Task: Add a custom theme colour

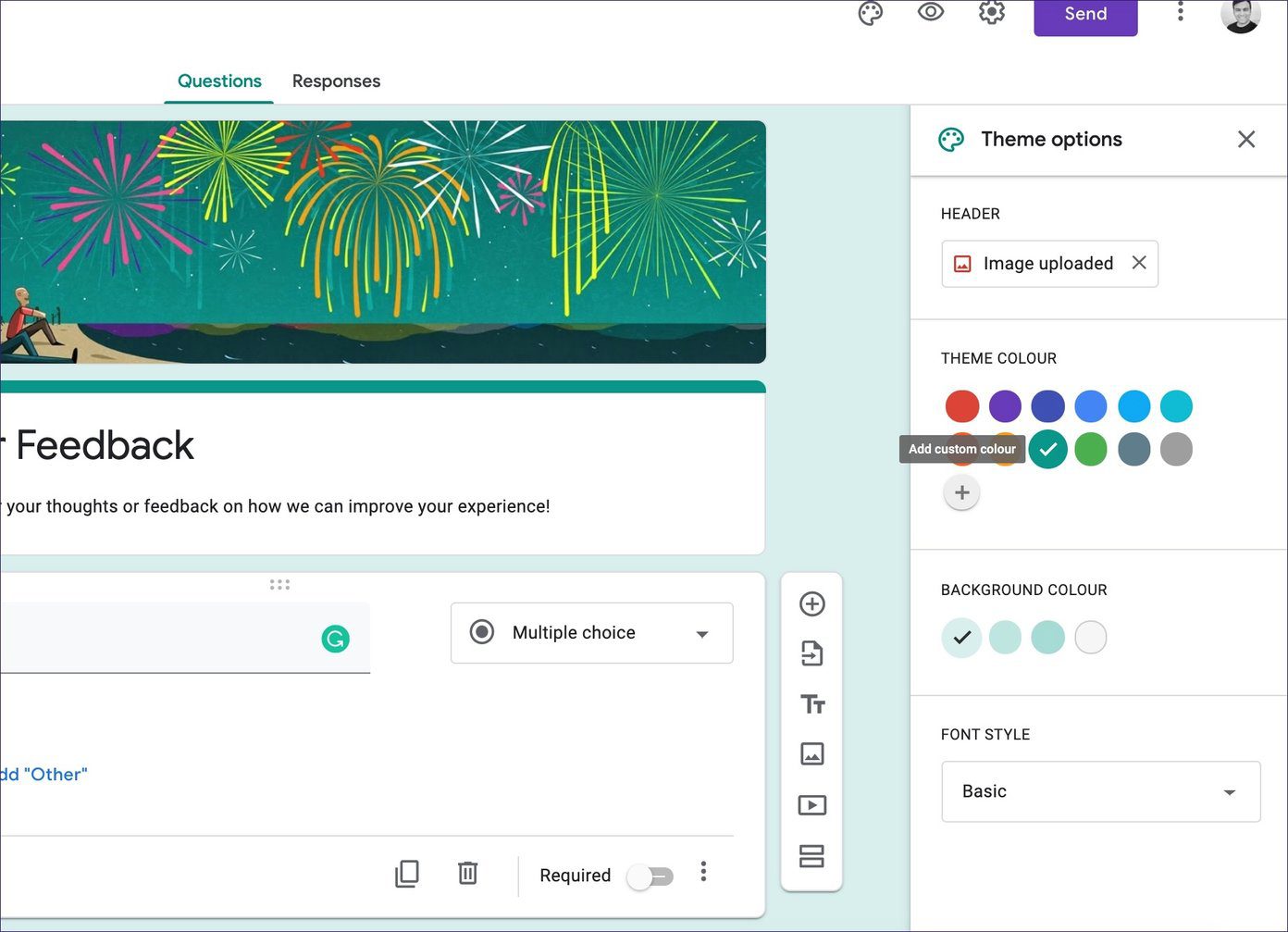Action: (961, 492)
